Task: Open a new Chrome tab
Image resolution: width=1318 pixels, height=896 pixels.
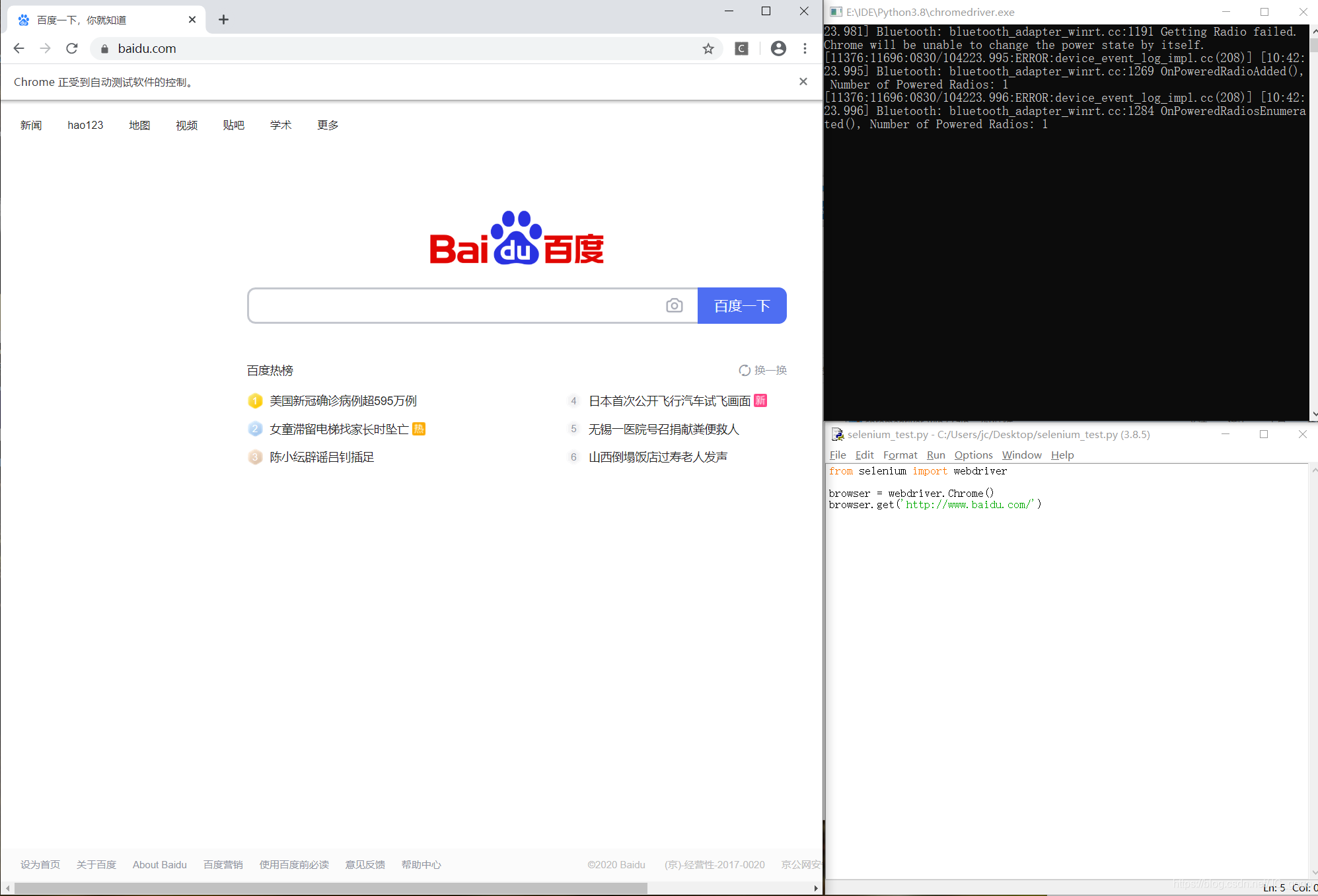Action: [223, 20]
